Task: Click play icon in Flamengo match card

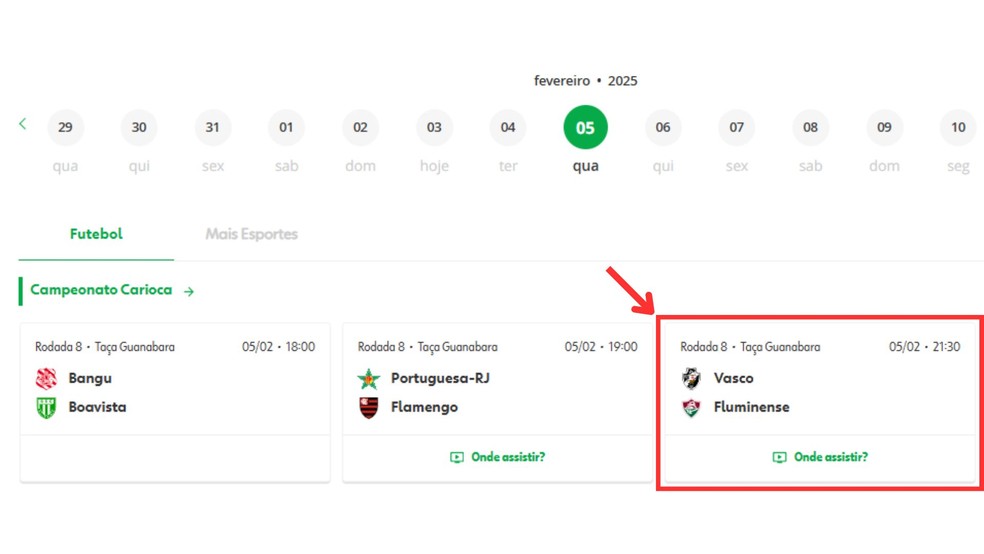Action: pos(457,458)
